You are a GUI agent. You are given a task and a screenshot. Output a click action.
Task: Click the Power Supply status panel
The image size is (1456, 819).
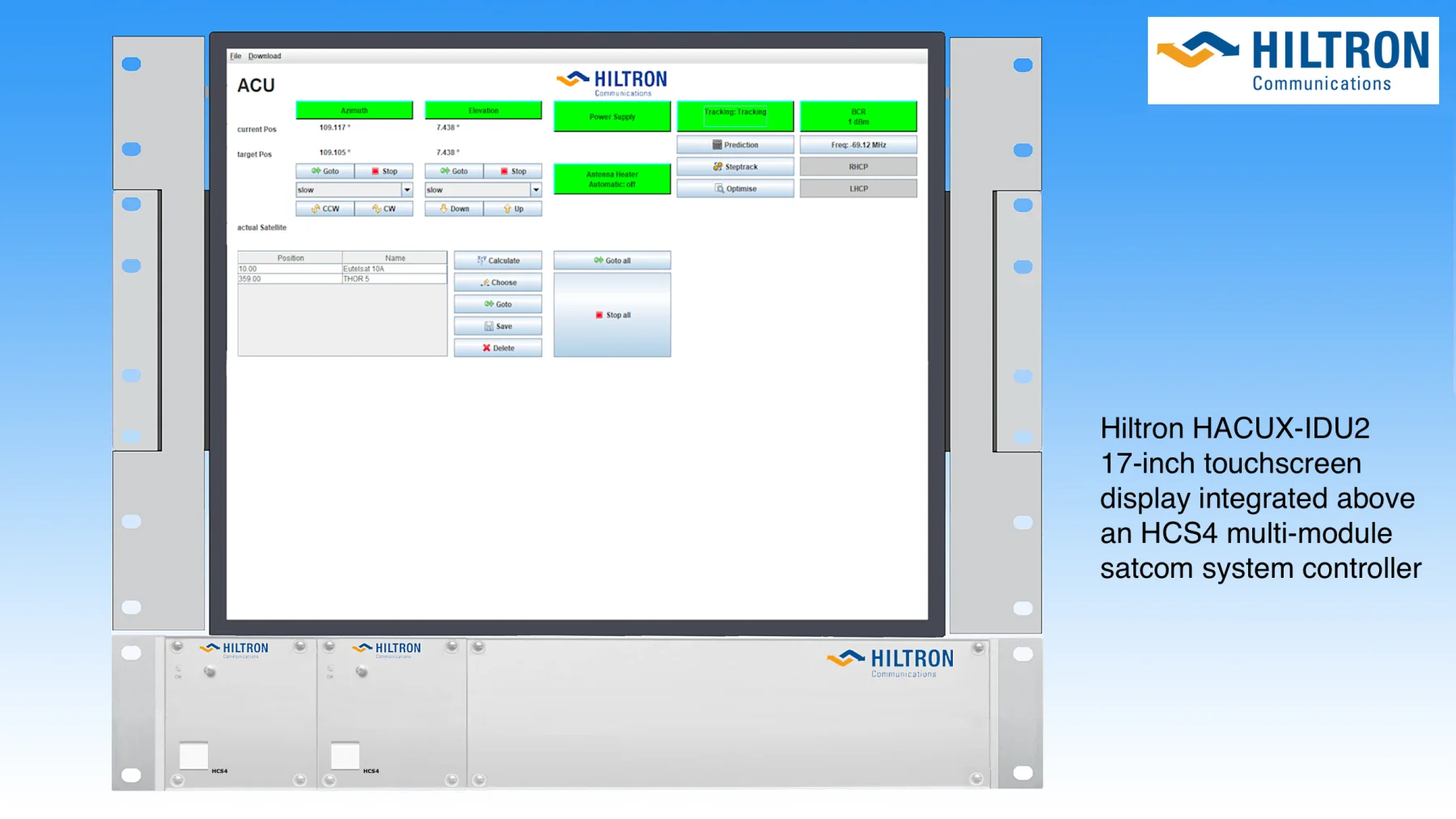tap(612, 117)
